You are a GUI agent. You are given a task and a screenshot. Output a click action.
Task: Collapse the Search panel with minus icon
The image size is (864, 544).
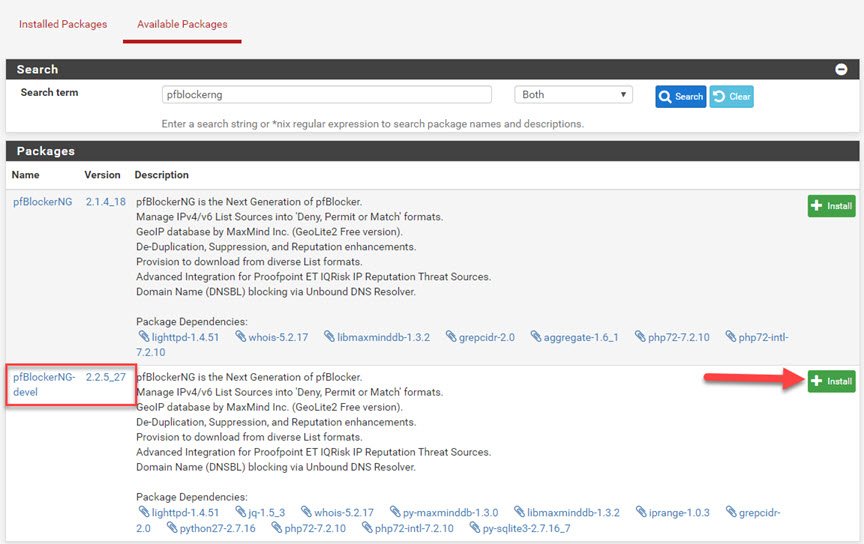coord(841,69)
